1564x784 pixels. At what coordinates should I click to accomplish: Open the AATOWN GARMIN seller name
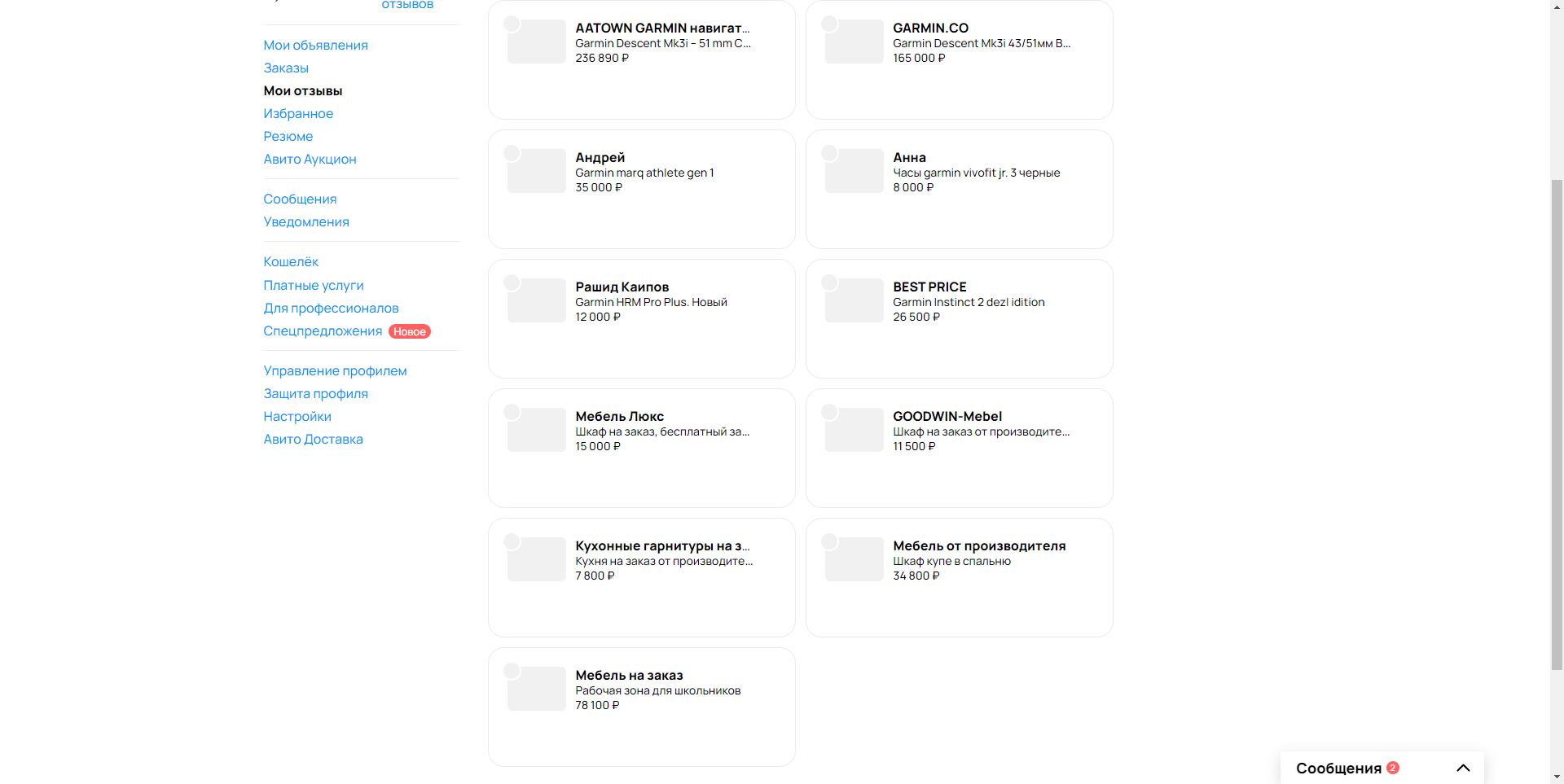662,28
